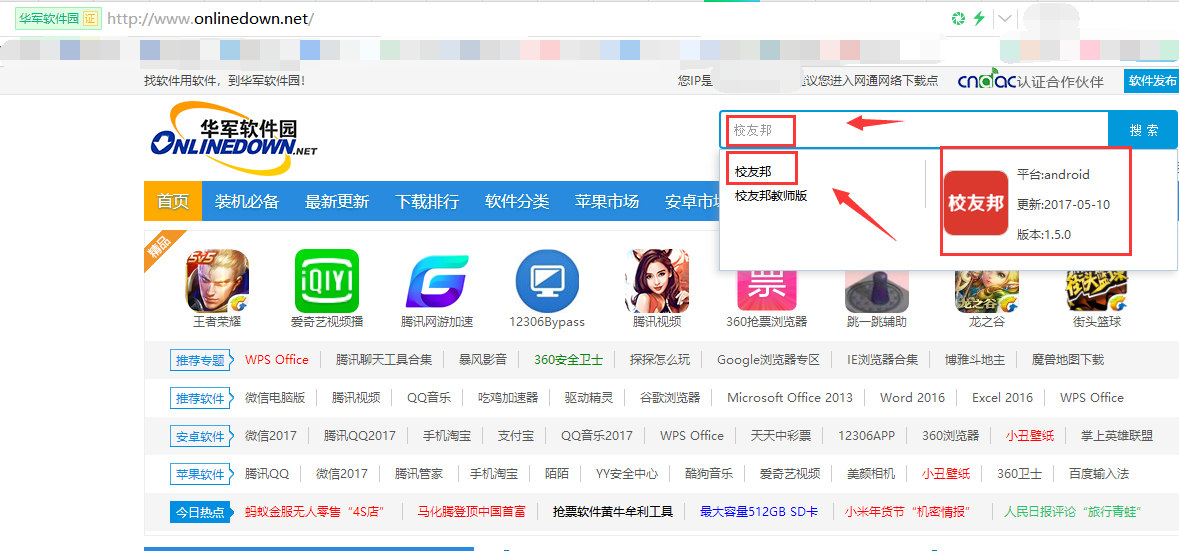Open the 装机必备 navigation tab
The height and width of the screenshot is (551, 1179).
[x=247, y=201]
